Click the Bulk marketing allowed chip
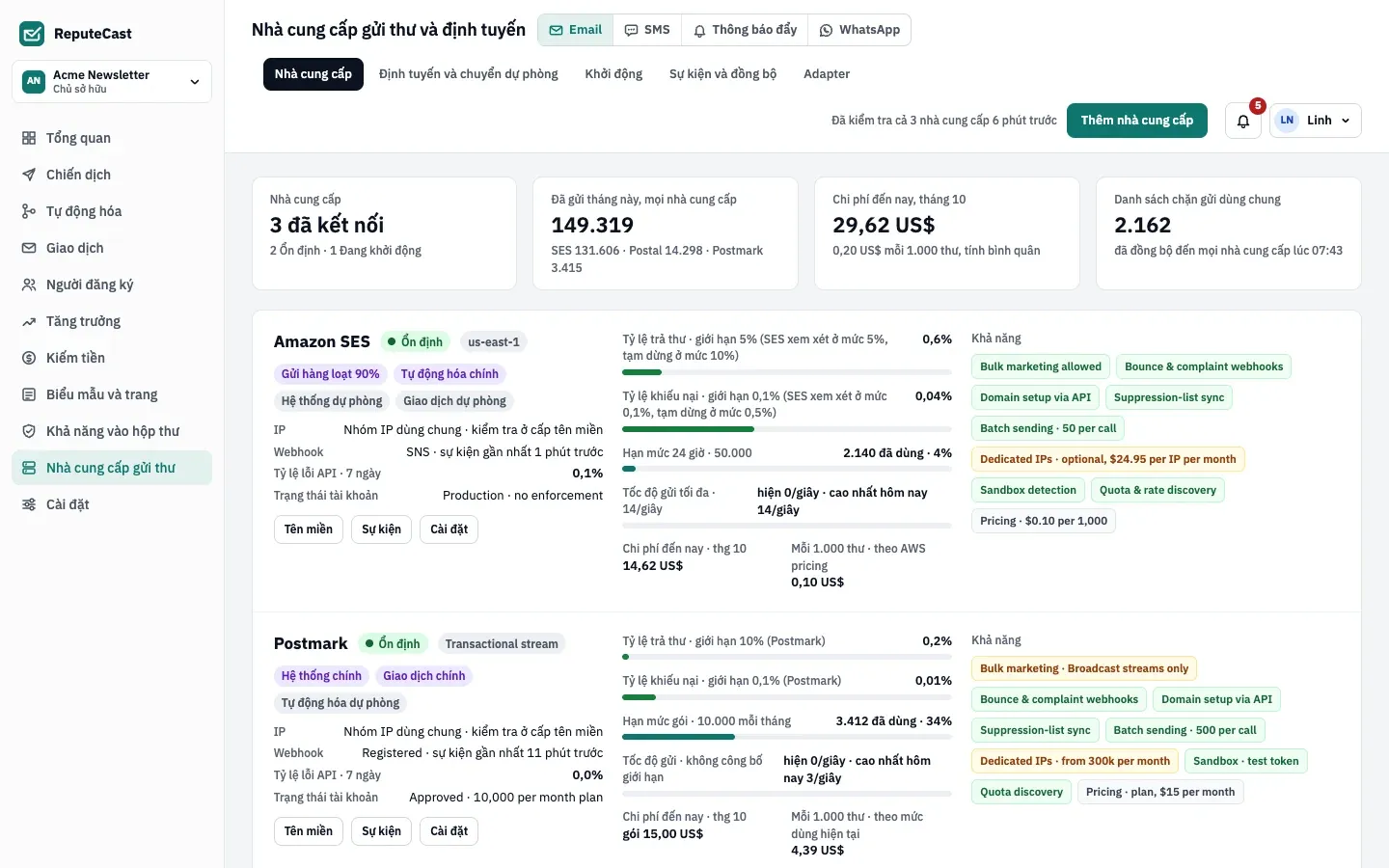Viewport: 1389px width, 868px height. (1041, 366)
